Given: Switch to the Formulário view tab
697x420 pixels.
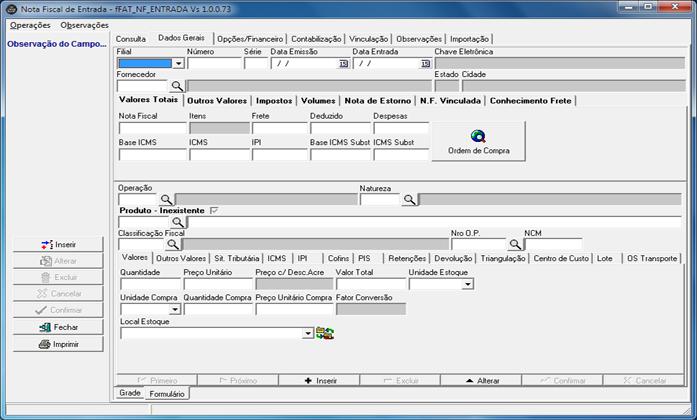Looking at the screenshot, I should pyautogui.click(x=167, y=394).
